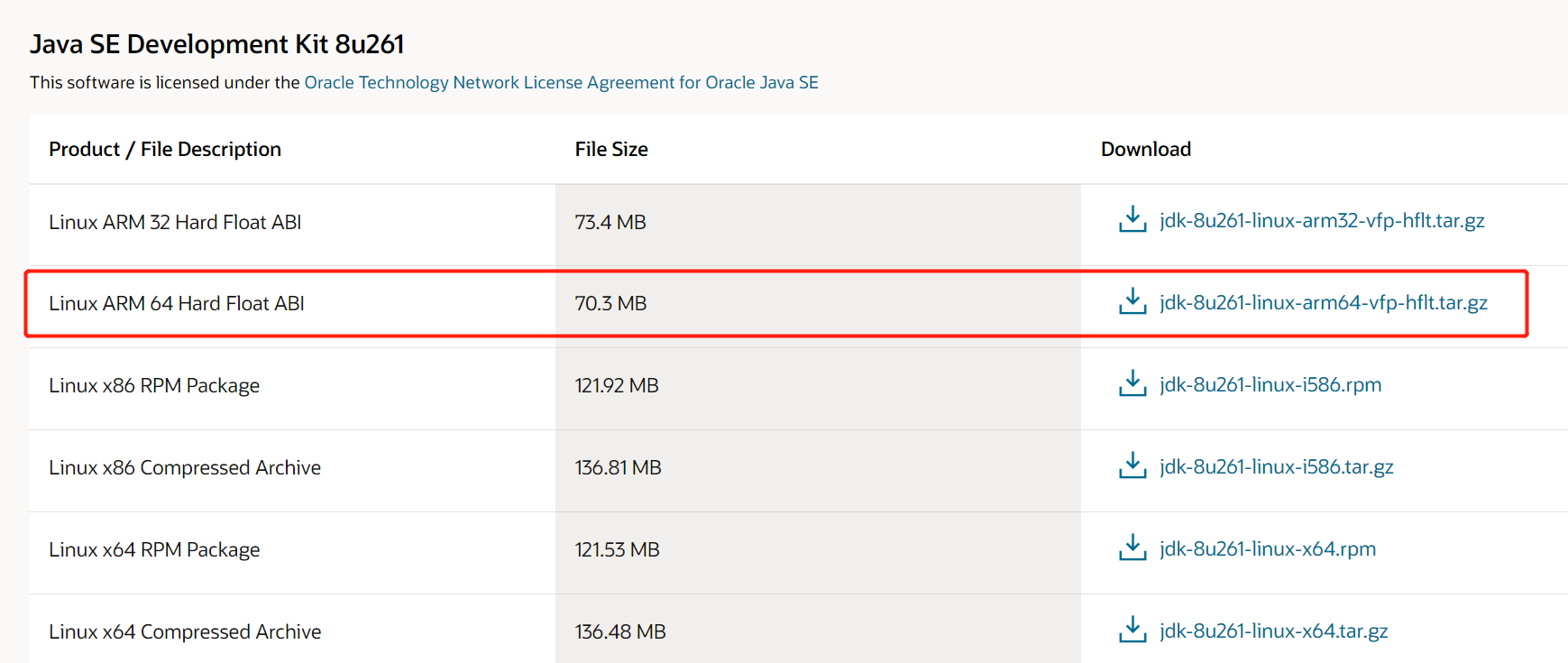The height and width of the screenshot is (663, 1568).
Task: Click the File Size column header
Action: click(x=611, y=150)
